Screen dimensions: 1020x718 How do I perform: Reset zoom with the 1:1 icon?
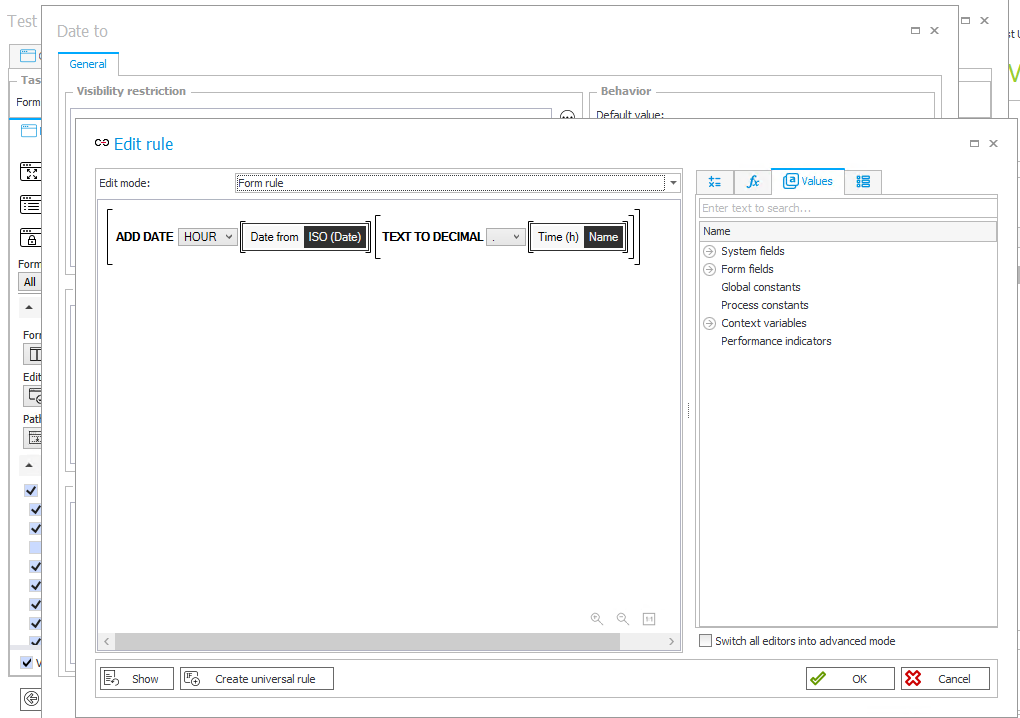pyautogui.click(x=648, y=619)
